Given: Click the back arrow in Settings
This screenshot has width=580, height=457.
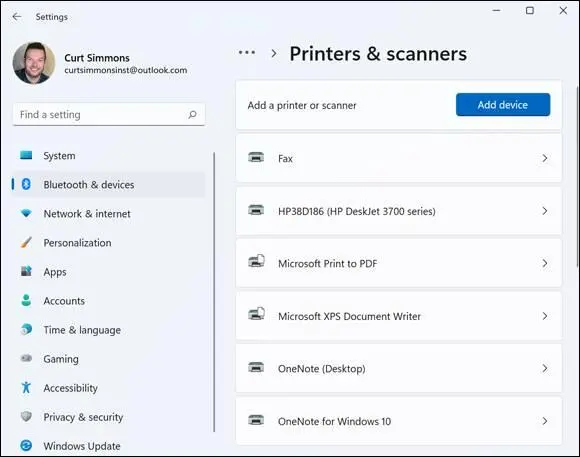Looking at the screenshot, I should tap(17, 17).
